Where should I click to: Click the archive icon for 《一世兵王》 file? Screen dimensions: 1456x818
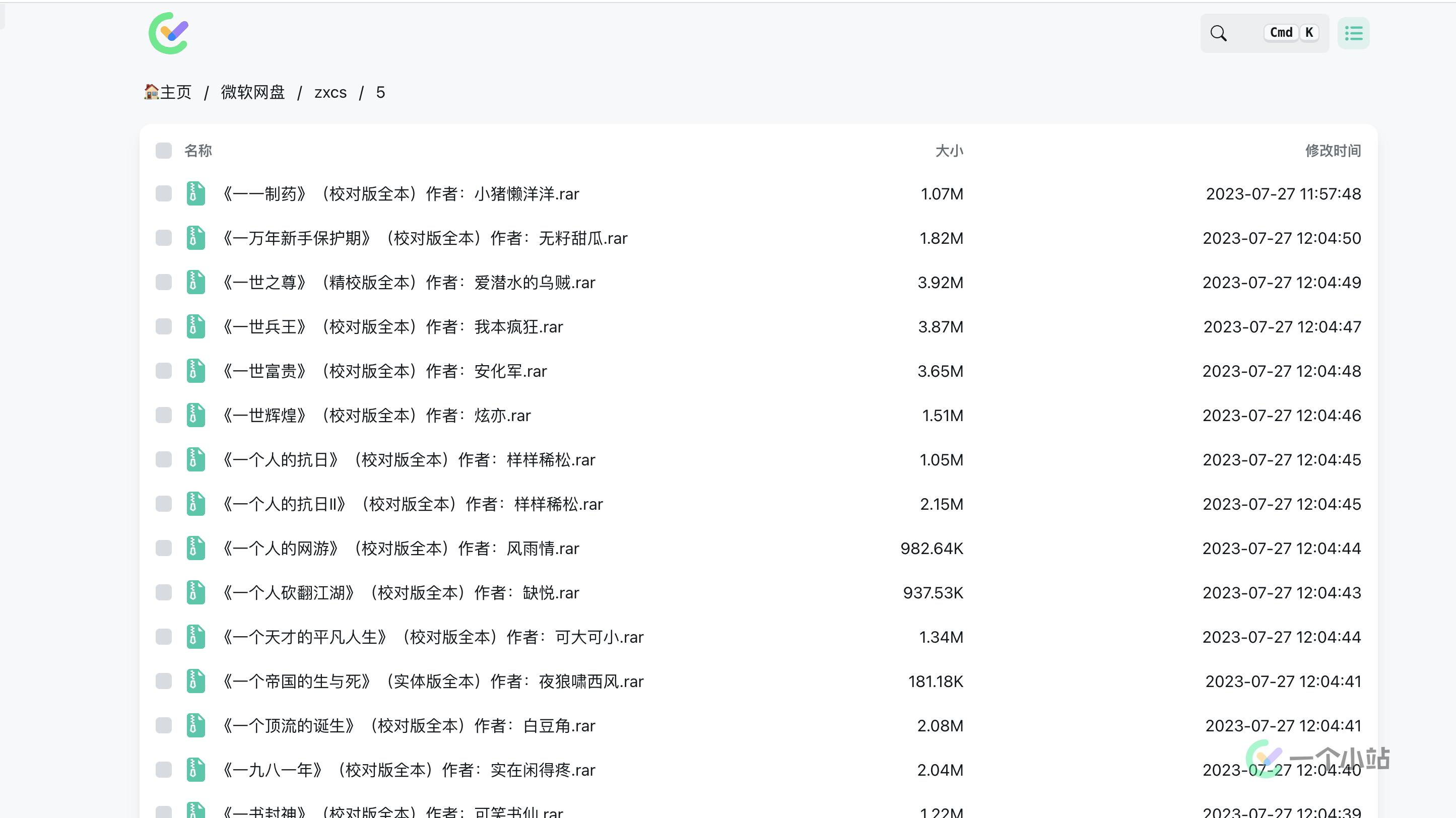(x=195, y=326)
